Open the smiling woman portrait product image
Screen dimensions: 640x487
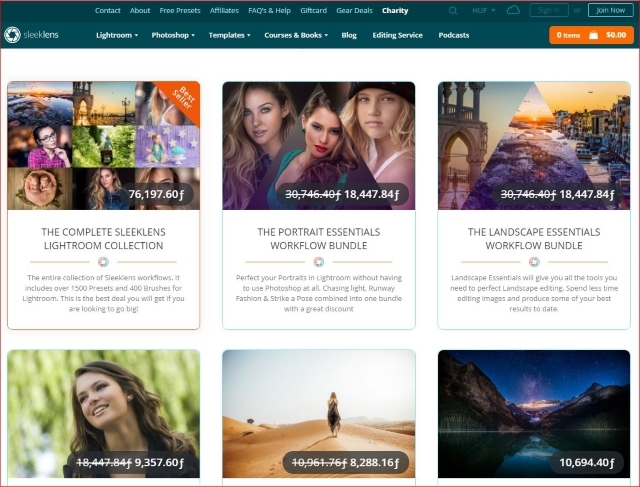tap(104, 414)
